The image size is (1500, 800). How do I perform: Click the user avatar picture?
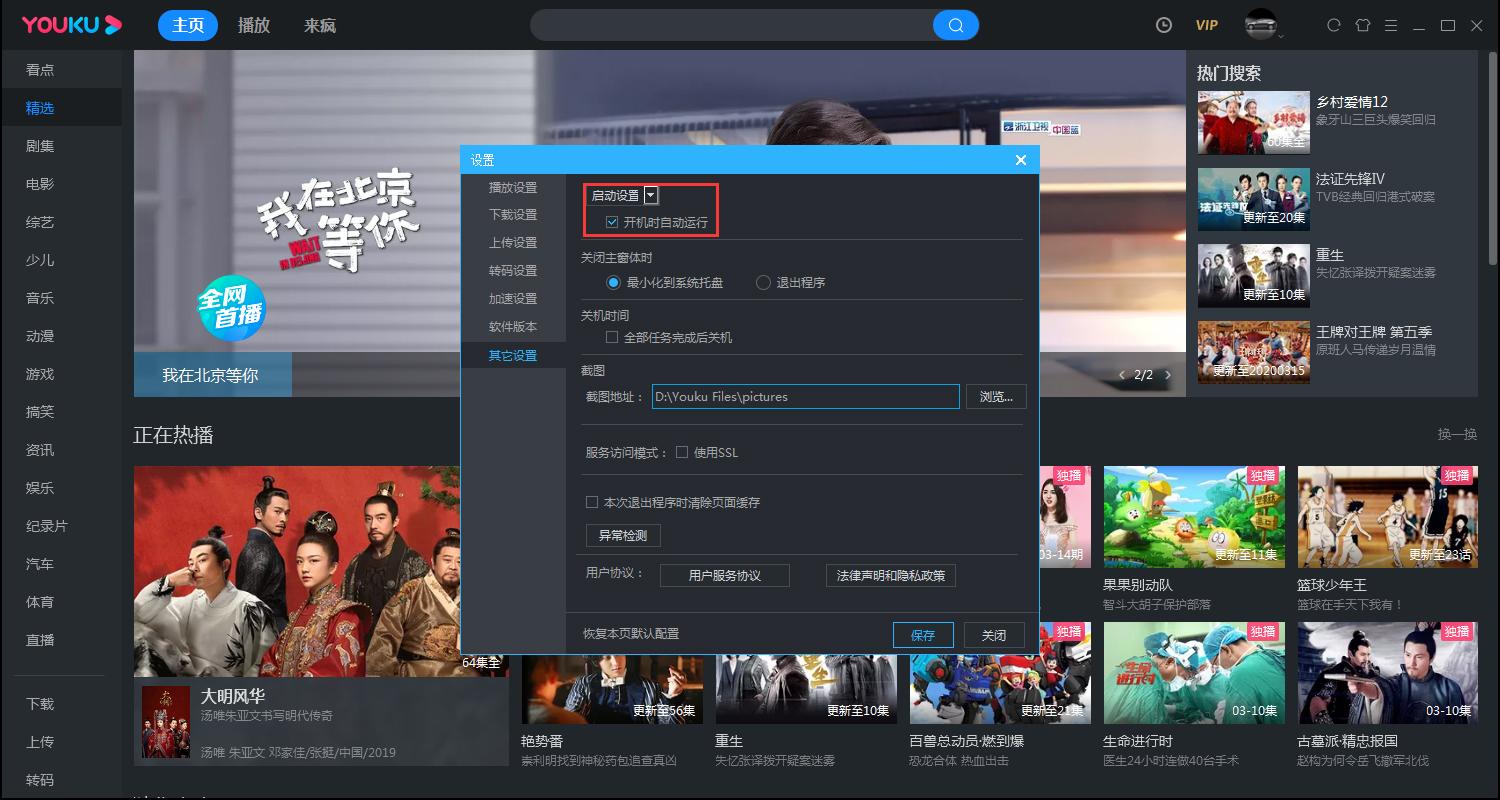tap(1261, 23)
